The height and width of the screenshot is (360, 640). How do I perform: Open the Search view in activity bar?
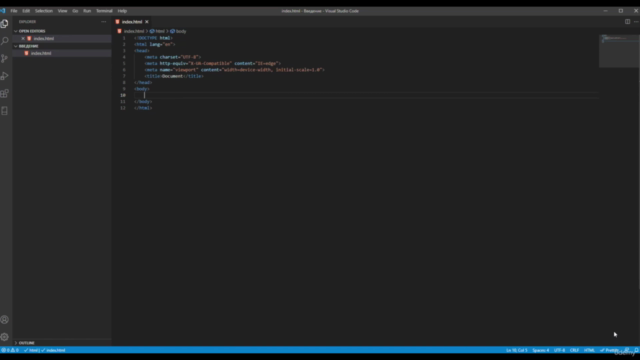coord(4,41)
